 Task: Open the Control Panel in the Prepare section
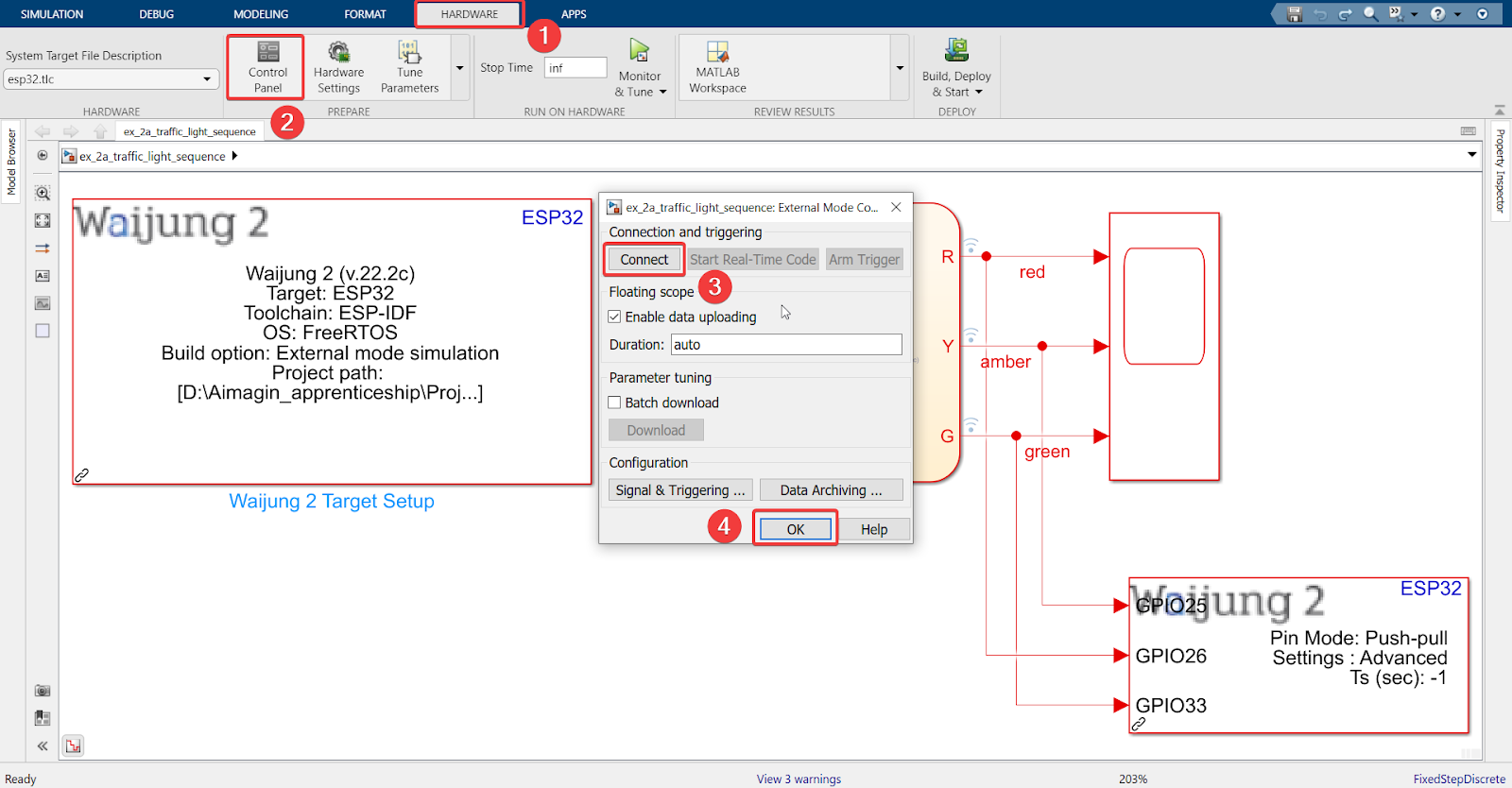267,66
